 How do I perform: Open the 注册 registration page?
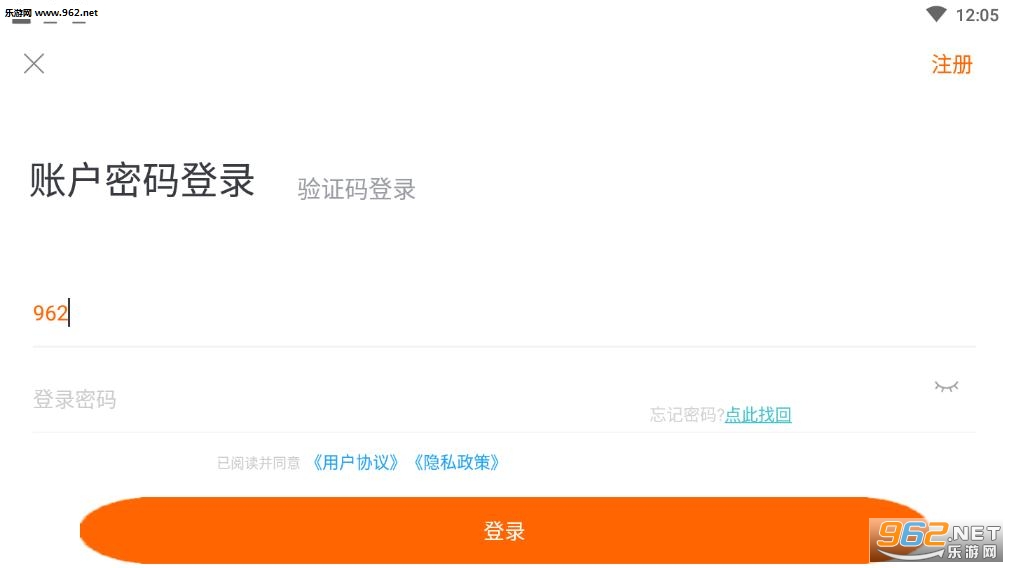(x=952, y=64)
